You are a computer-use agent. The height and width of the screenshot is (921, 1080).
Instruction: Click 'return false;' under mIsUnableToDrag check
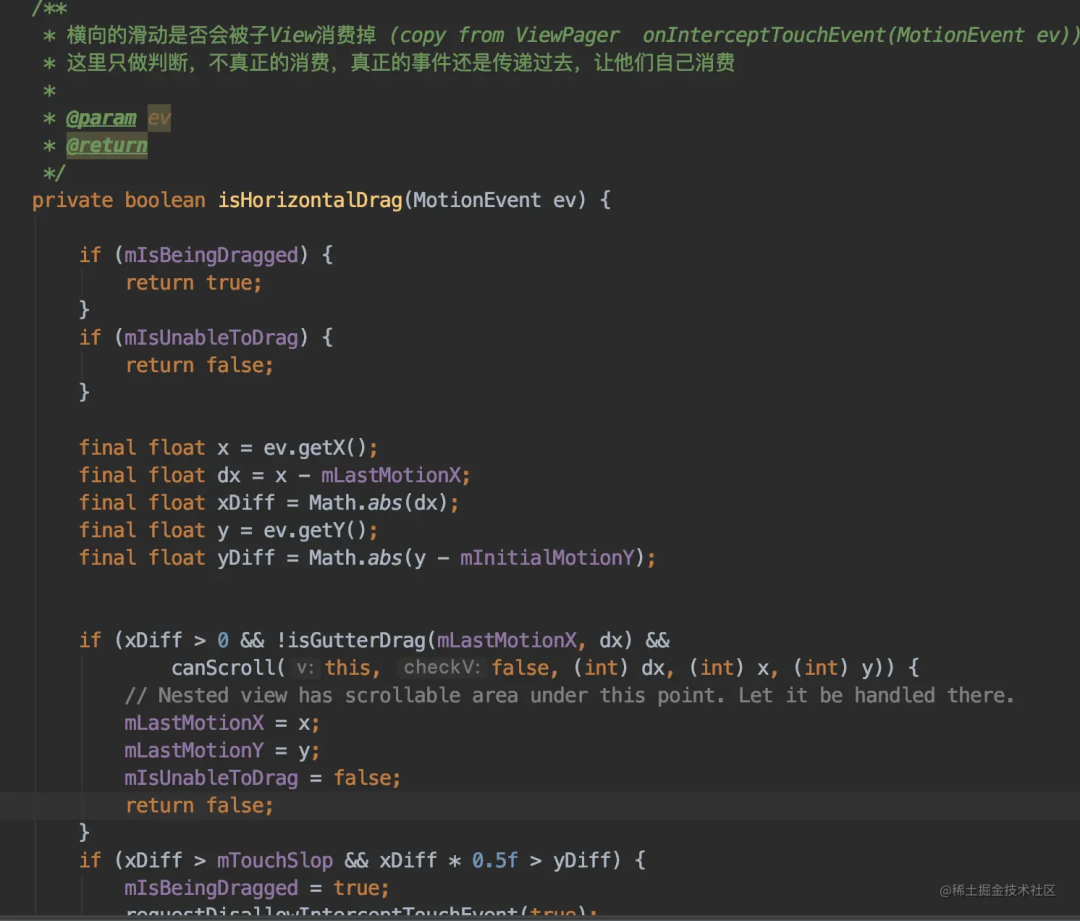coord(199,366)
